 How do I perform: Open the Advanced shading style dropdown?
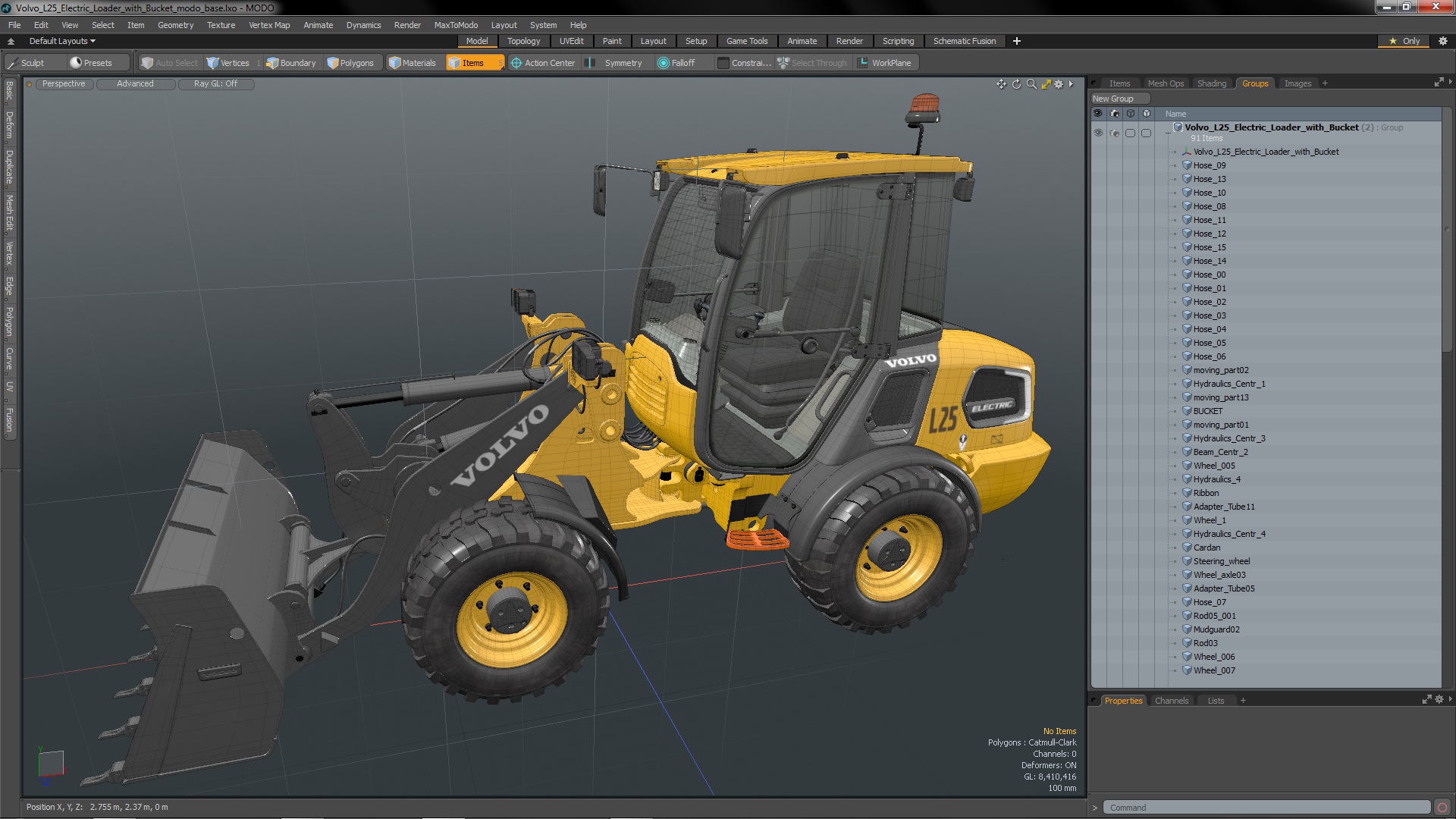[x=135, y=84]
